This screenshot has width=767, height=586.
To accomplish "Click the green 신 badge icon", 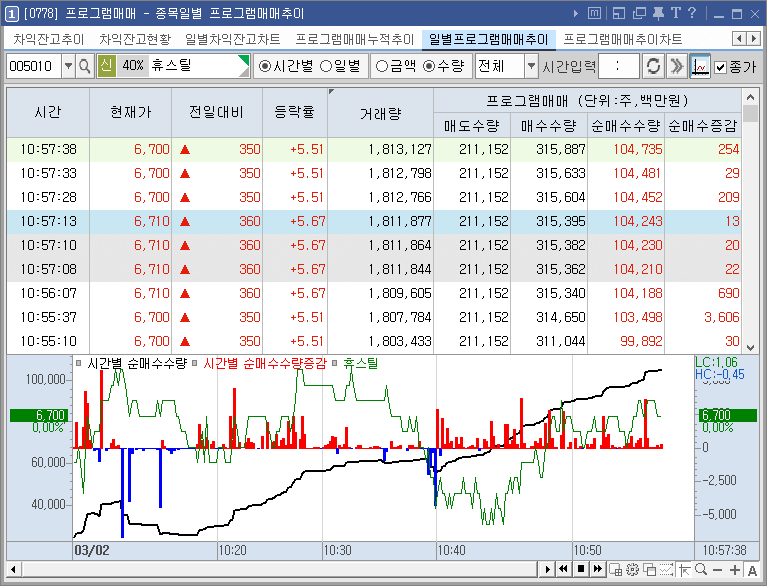I will (x=107, y=66).
